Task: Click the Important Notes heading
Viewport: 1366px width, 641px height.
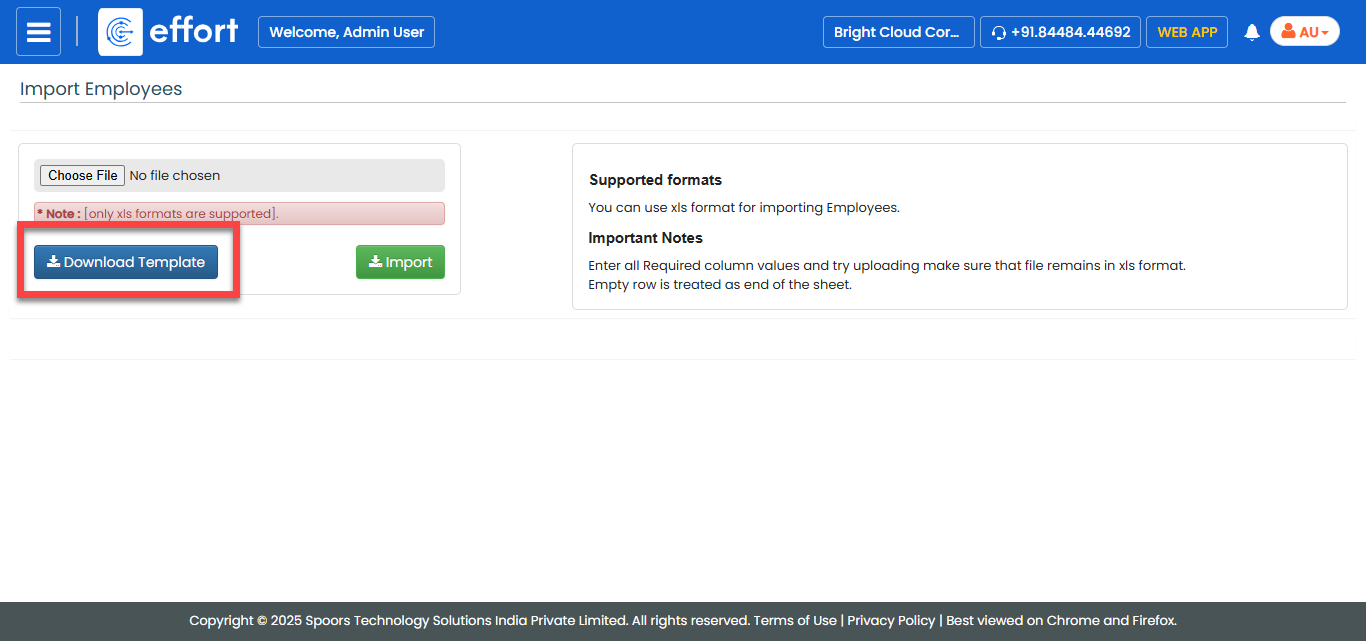Action: pyautogui.click(x=645, y=238)
